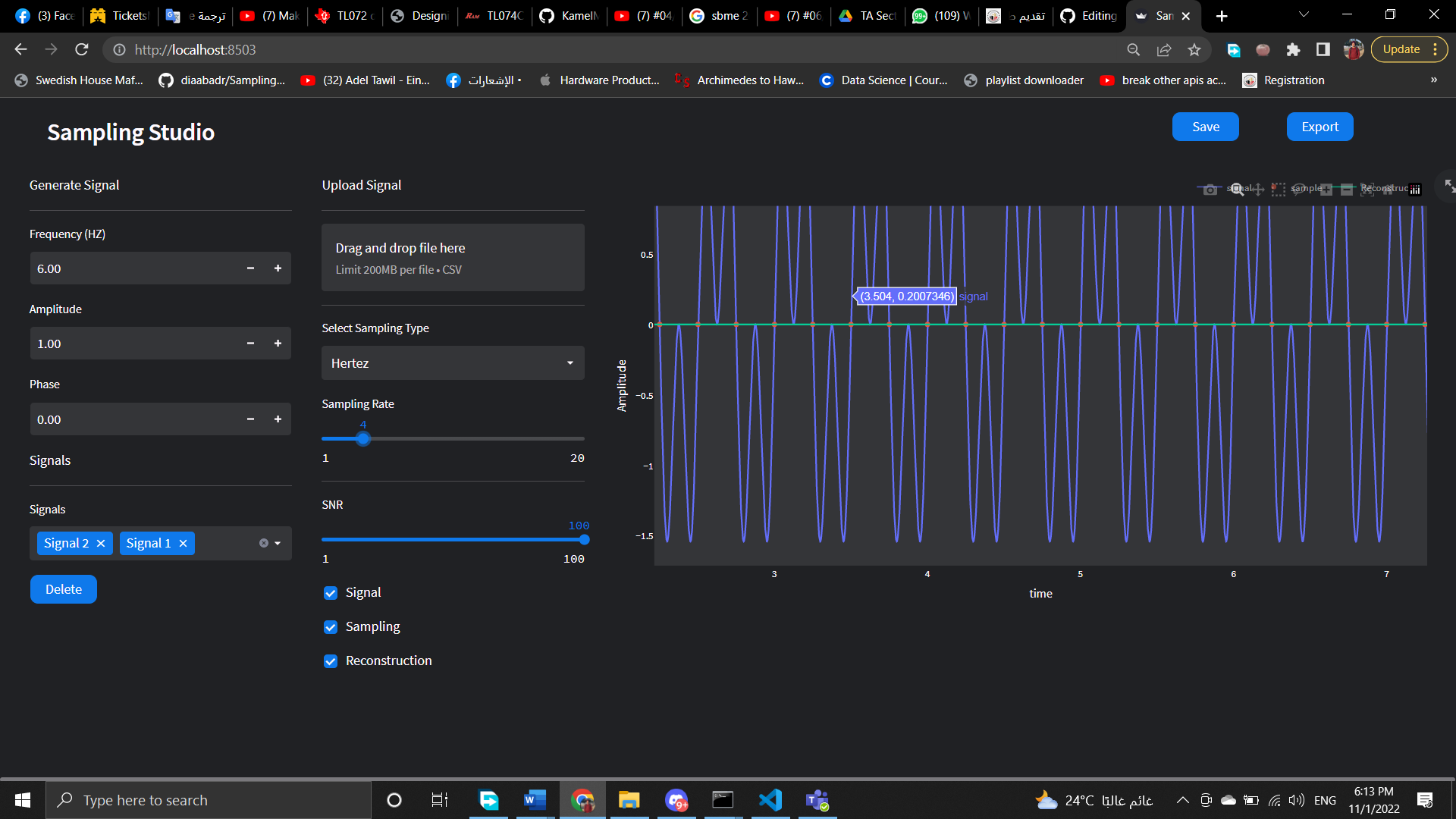The height and width of the screenshot is (819, 1456).
Task: Choose the Lasso Select tool
Action: pyautogui.click(x=1298, y=190)
